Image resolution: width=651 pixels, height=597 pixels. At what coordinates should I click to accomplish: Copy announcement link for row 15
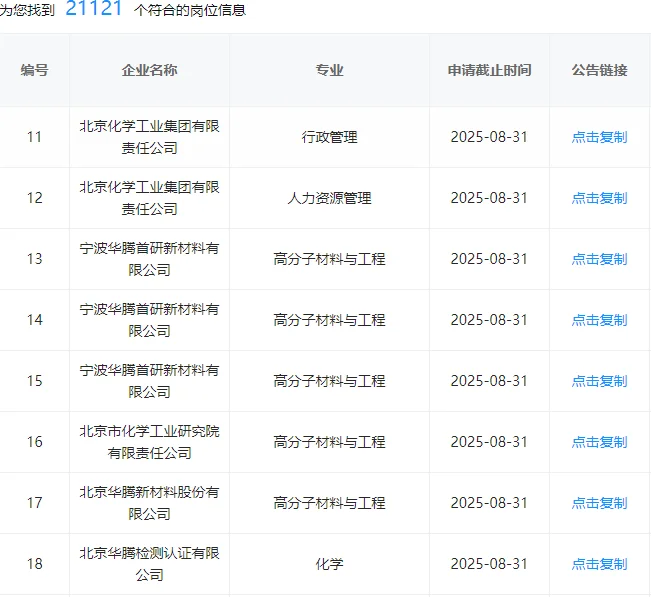(599, 381)
